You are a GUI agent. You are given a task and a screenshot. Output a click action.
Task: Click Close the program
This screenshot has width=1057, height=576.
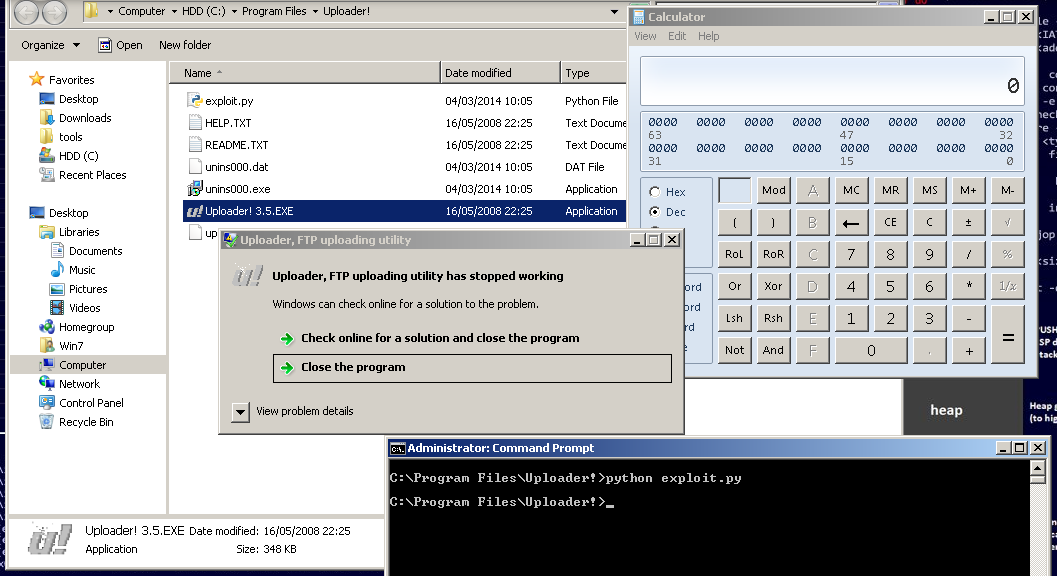pyautogui.click(x=472, y=368)
